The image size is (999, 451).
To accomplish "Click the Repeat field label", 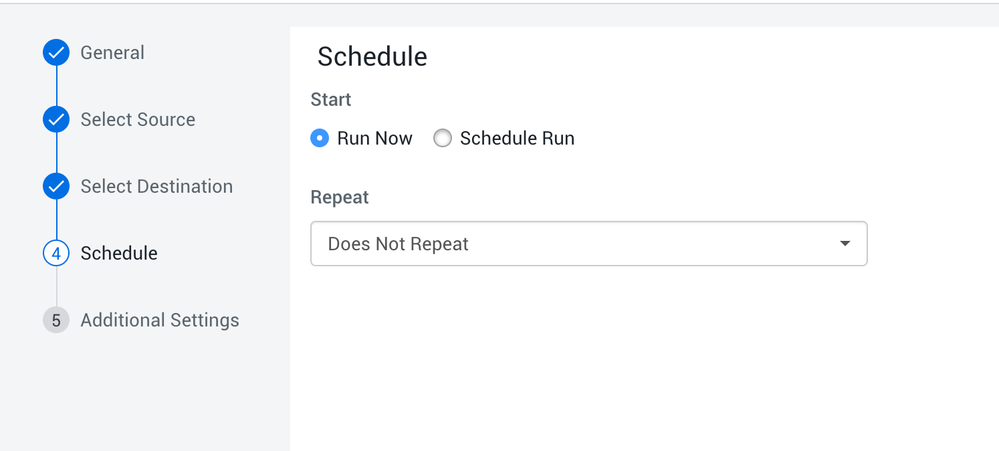I will 340,198.
